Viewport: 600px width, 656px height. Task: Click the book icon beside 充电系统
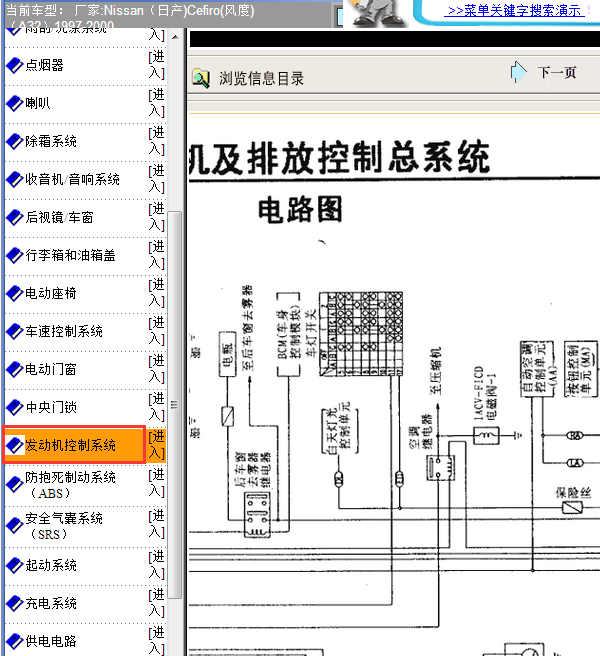pyautogui.click(x=15, y=604)
